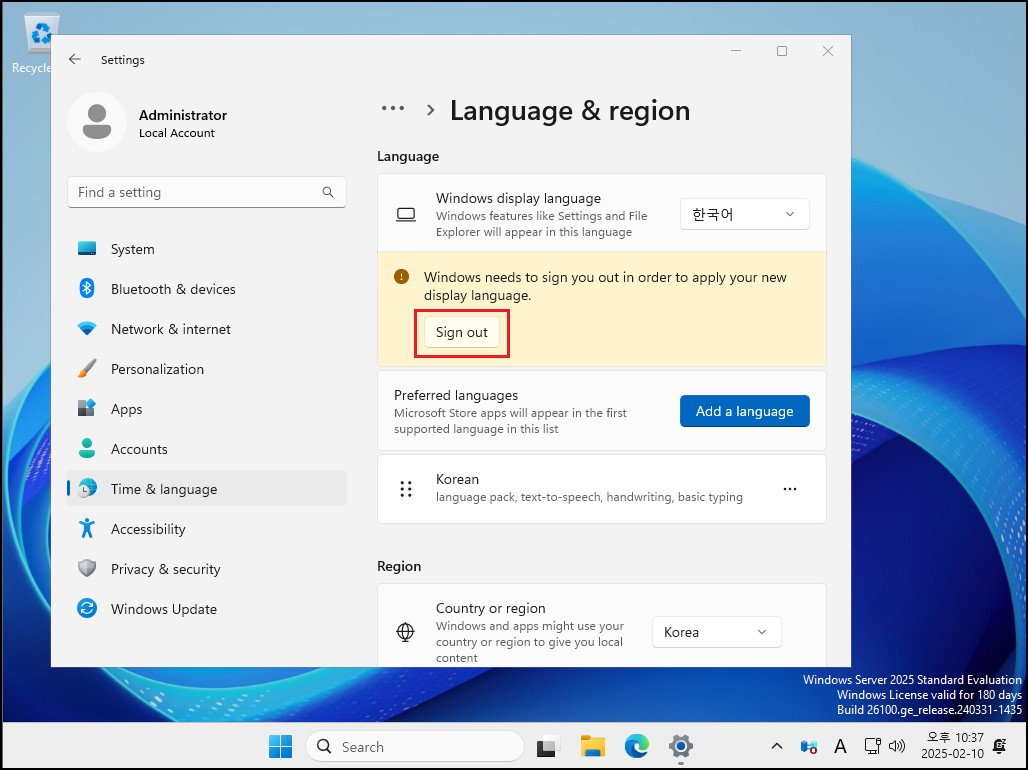1028x770 pixels.
Task: Click the Wi-Fi network icon
Action: pos(87,329)
